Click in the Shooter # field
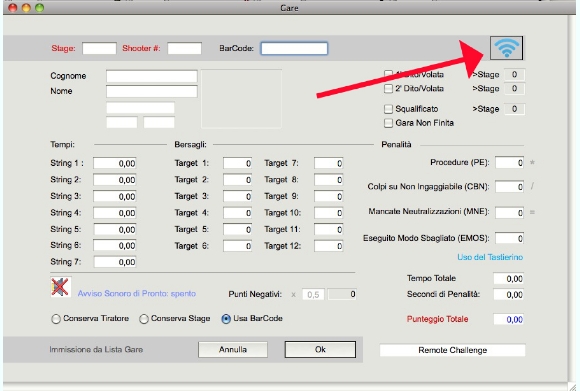Image resolution: width=580 pixels, height=391 pixels. click(184, 48)
